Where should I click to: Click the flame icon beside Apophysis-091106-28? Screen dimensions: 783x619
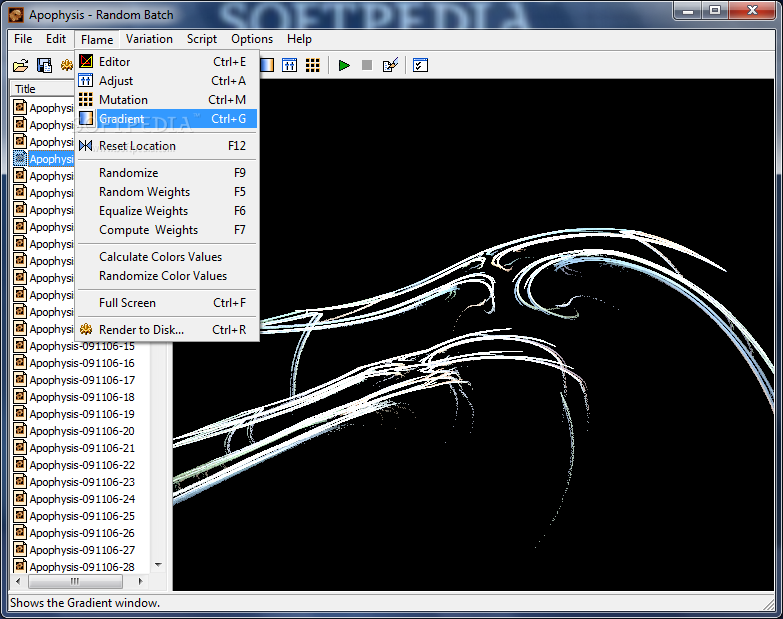[20, 566]
